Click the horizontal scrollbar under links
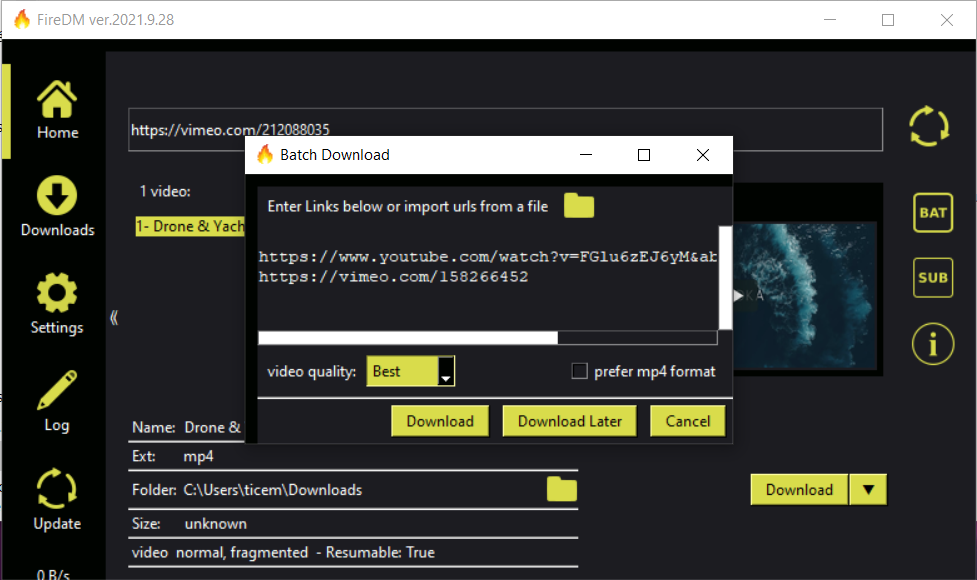The width and height of the screenshot is (977, 580). point(488,338)
